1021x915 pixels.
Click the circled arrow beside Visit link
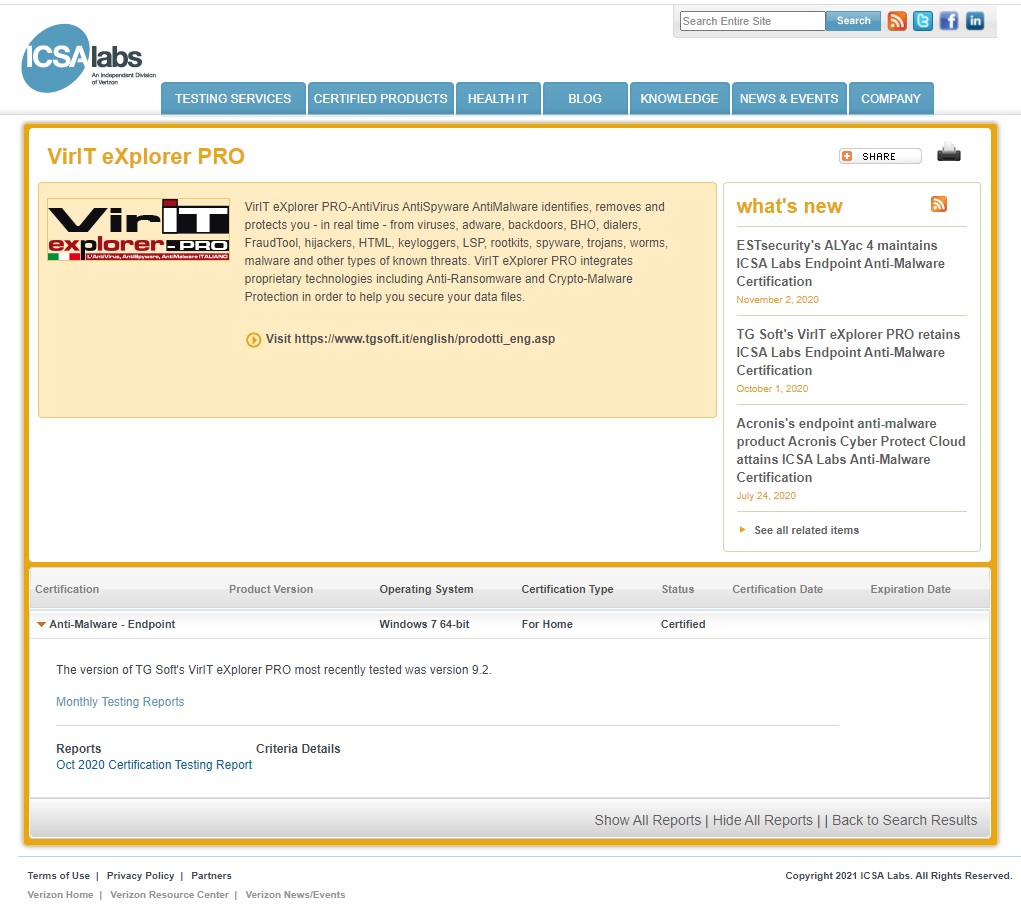tap(253, 340)
